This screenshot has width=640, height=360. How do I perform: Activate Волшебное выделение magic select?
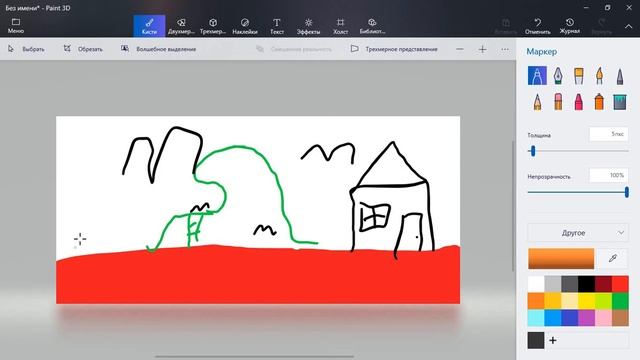[x=158, y=49]
